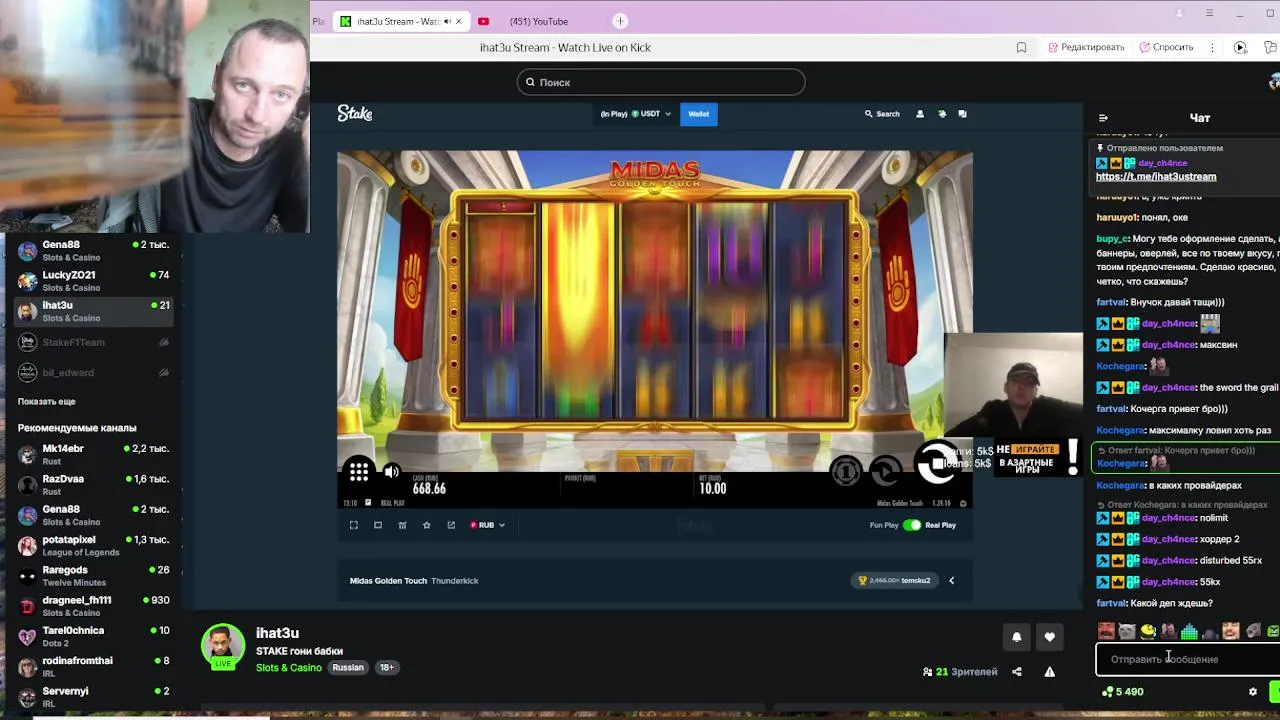The image size is (1280, 720).
Task: Open the t.me/ihat3ustream pinned link
Action: 1156,176
